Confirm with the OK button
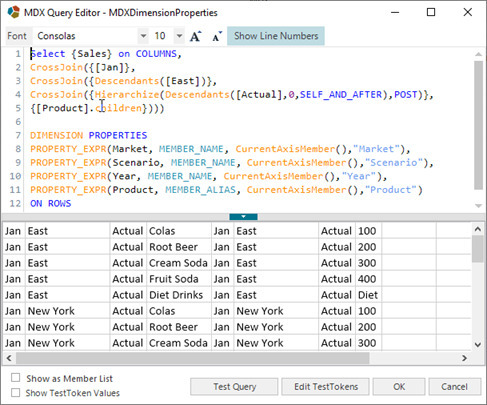 pos(399,387)
